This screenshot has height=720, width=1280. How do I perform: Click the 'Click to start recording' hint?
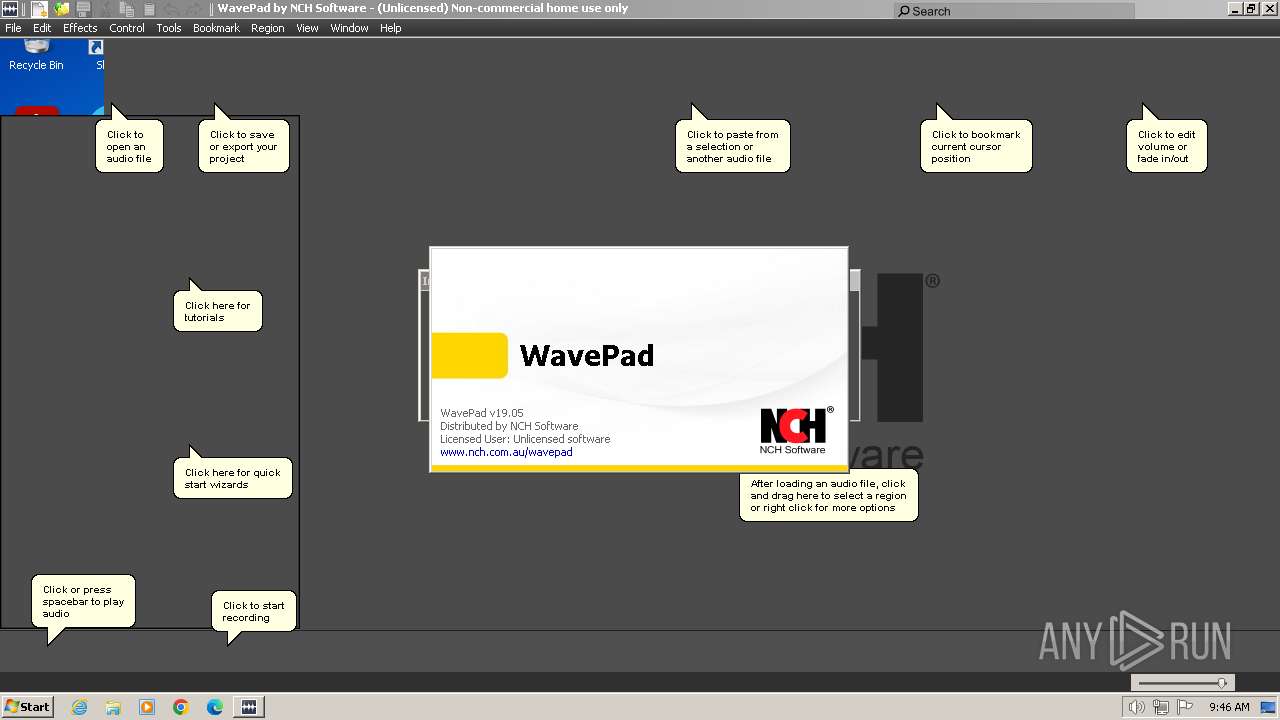[x=254, y=611]
